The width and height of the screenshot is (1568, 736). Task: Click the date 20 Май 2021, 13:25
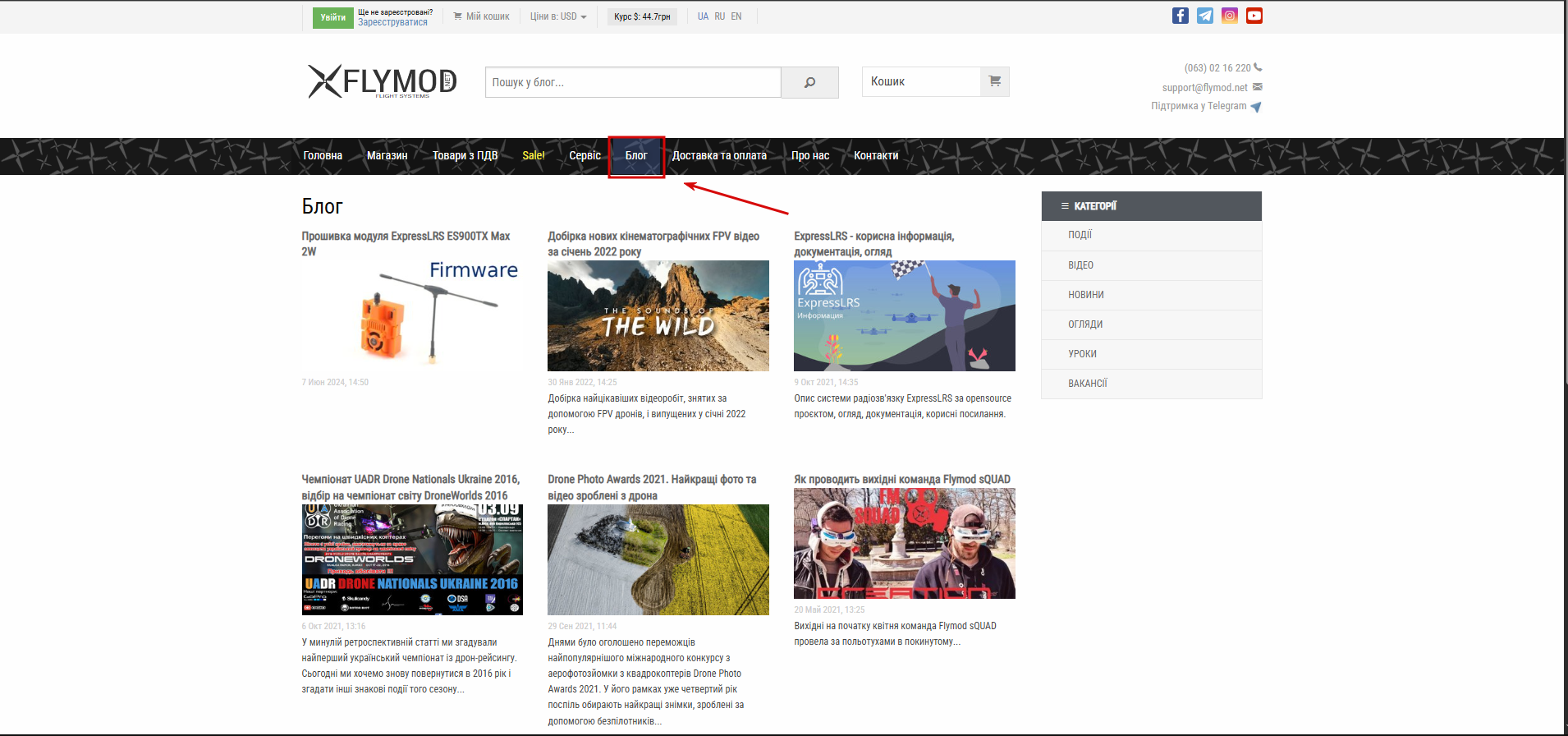[x=829, y=610]
